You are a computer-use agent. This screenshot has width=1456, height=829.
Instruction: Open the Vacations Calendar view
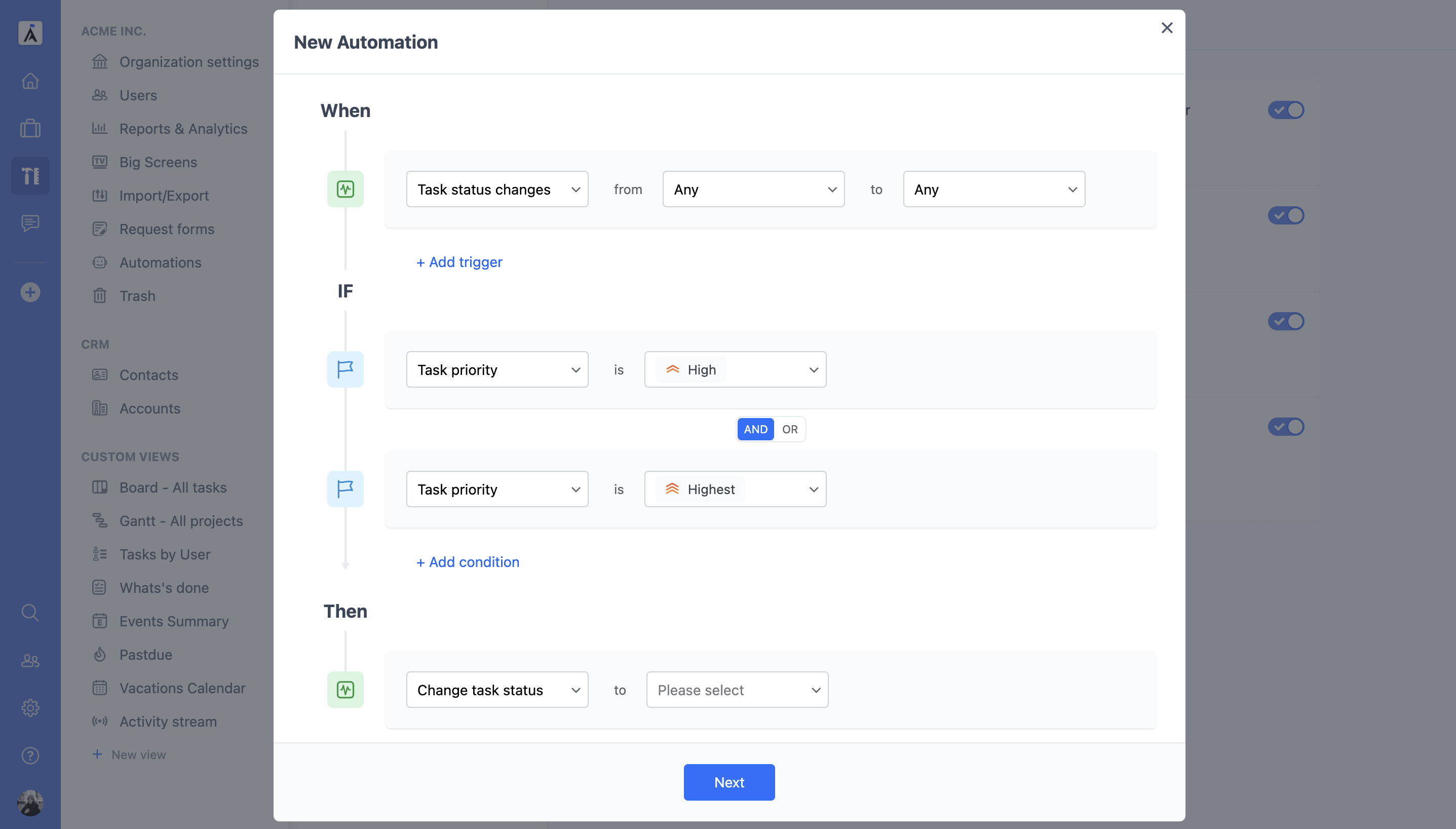[182, 688]
